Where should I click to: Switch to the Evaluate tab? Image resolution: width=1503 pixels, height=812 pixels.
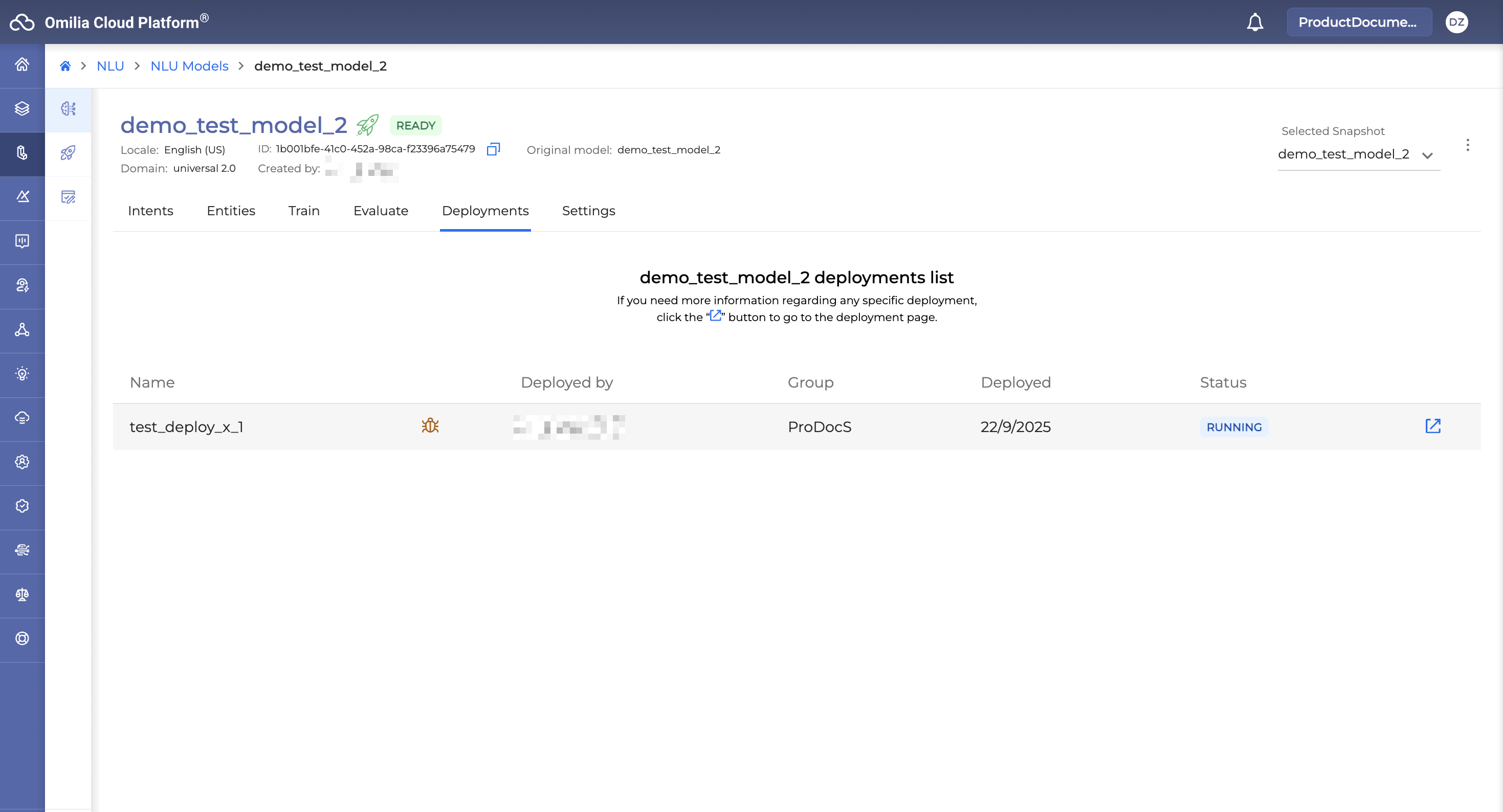[381, 211]
